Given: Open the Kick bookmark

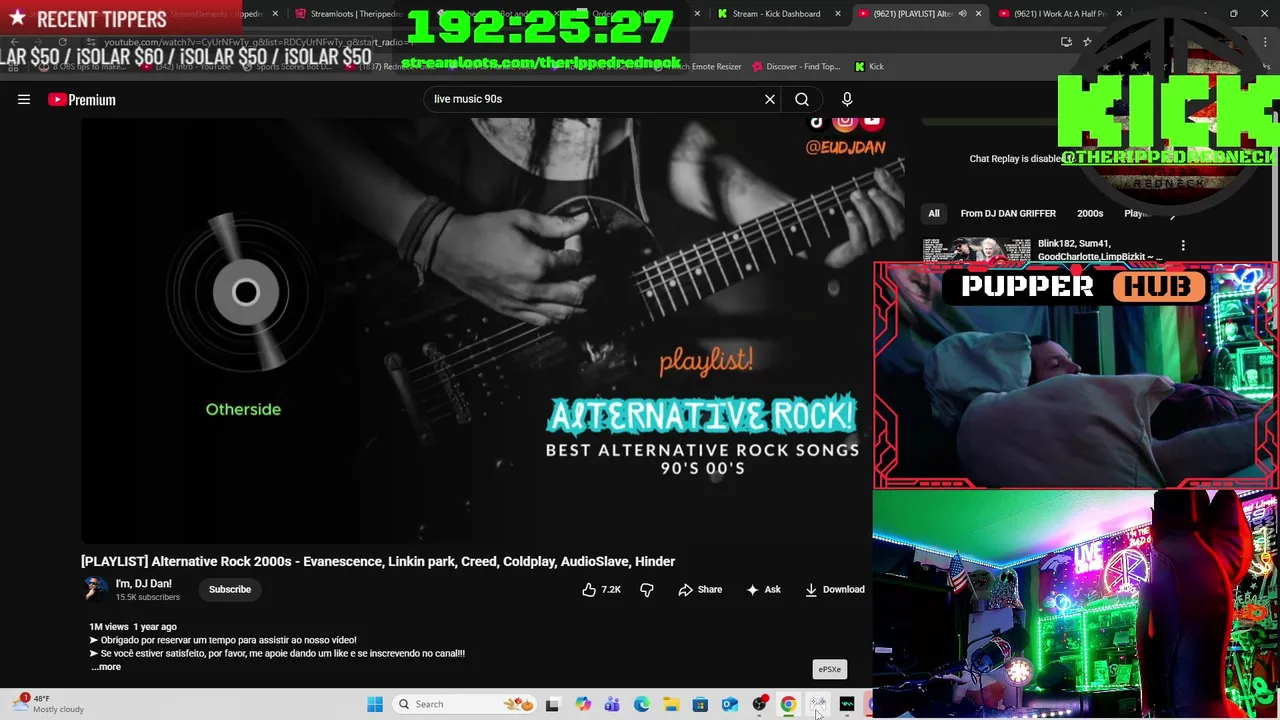Looking at the screenshot, I should click(x=869, y=66).
